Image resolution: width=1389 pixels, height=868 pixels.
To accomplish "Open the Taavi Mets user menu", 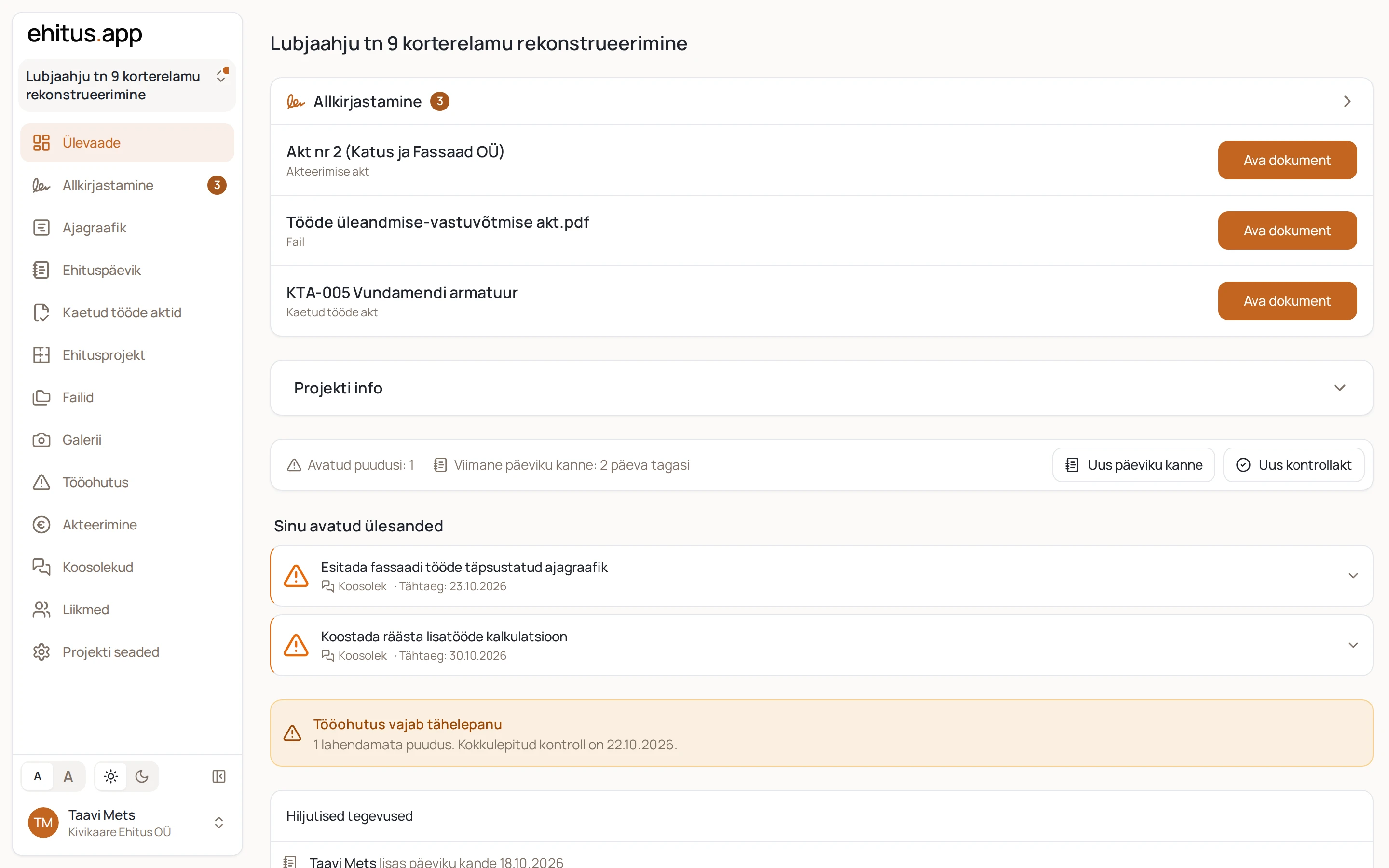I will 127,823.
